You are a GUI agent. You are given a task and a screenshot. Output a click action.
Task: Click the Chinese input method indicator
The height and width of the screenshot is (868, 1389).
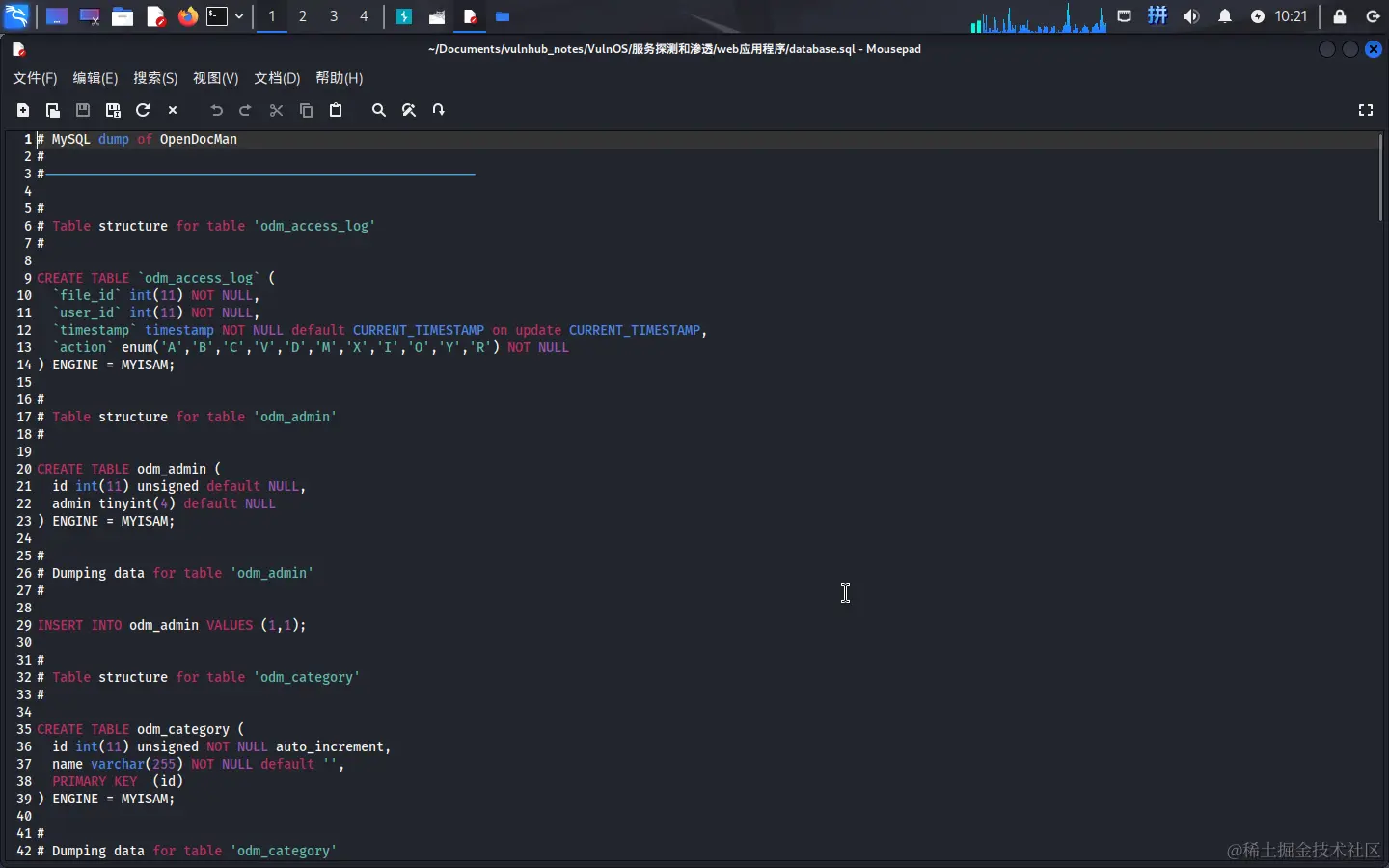pyautogui.click(x=1157, y=16)
